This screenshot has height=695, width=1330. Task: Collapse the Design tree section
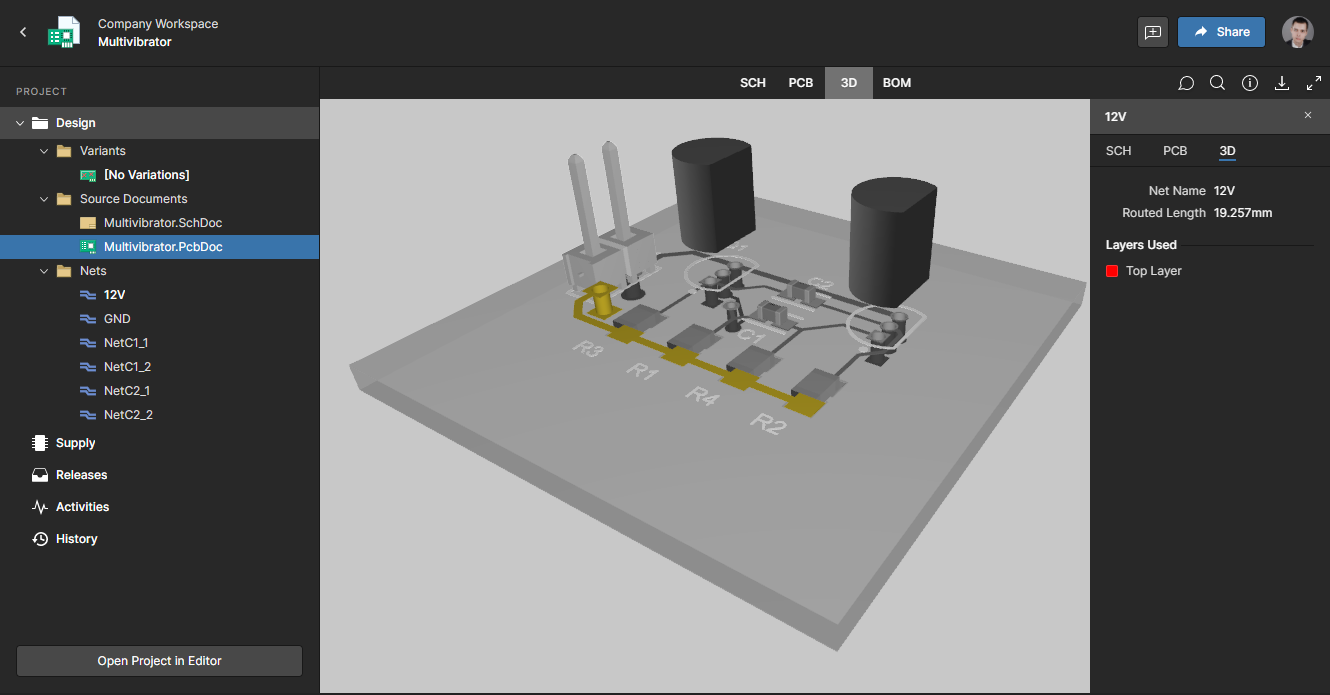(x=20, y=123)
